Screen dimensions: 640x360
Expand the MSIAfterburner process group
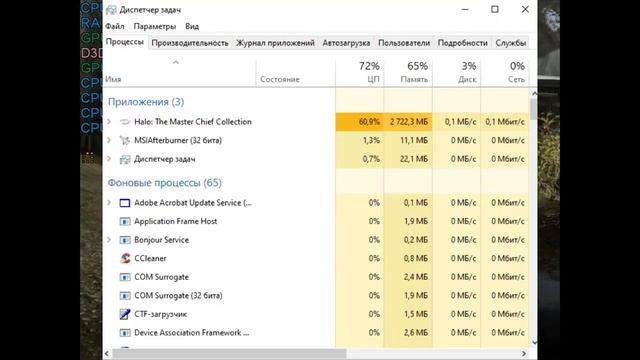pos(109,140)
